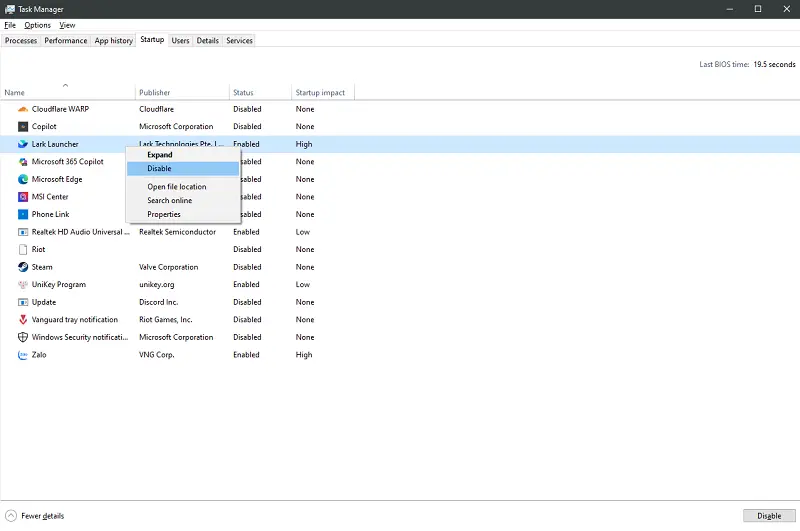Click the Riot file icon
This screenshot has height=531, width=800.
click(x=23, y=249)
